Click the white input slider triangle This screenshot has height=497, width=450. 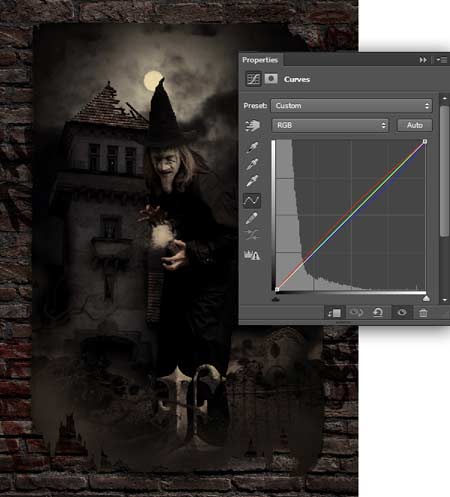[426, 298]
